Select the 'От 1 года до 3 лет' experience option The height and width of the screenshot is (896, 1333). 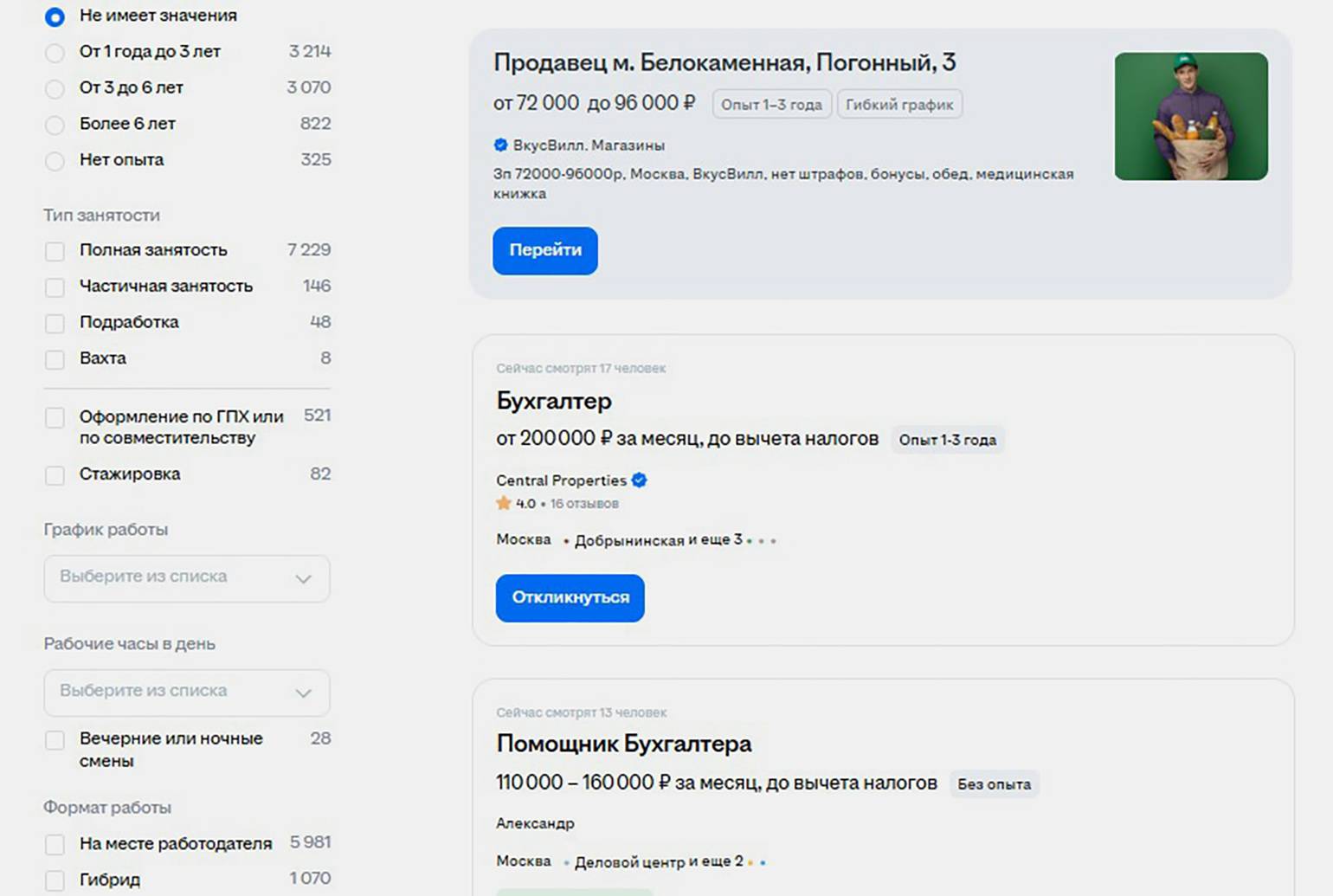pyautogui.click(x=55, y=53)
